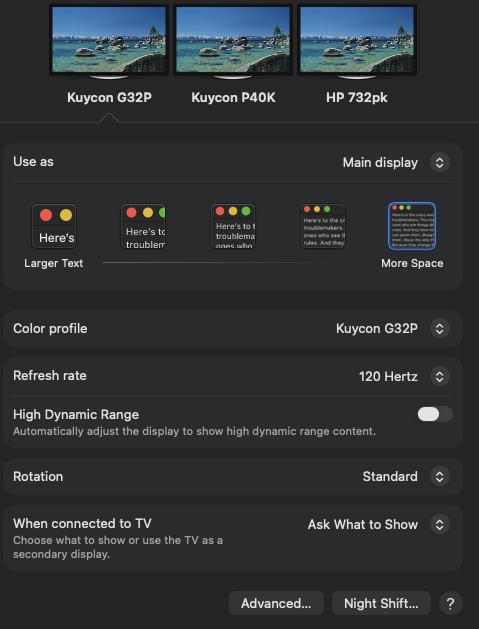The width and height of the screenshot is (479, 629).
Task: Click the Advanced... button
Action: pos(276,603)
